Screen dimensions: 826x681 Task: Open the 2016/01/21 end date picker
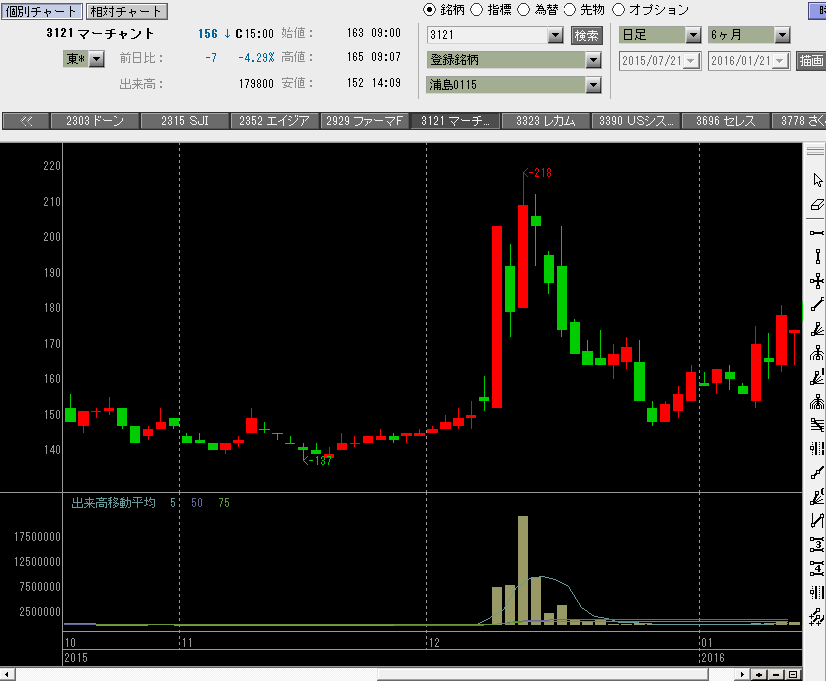780,61
